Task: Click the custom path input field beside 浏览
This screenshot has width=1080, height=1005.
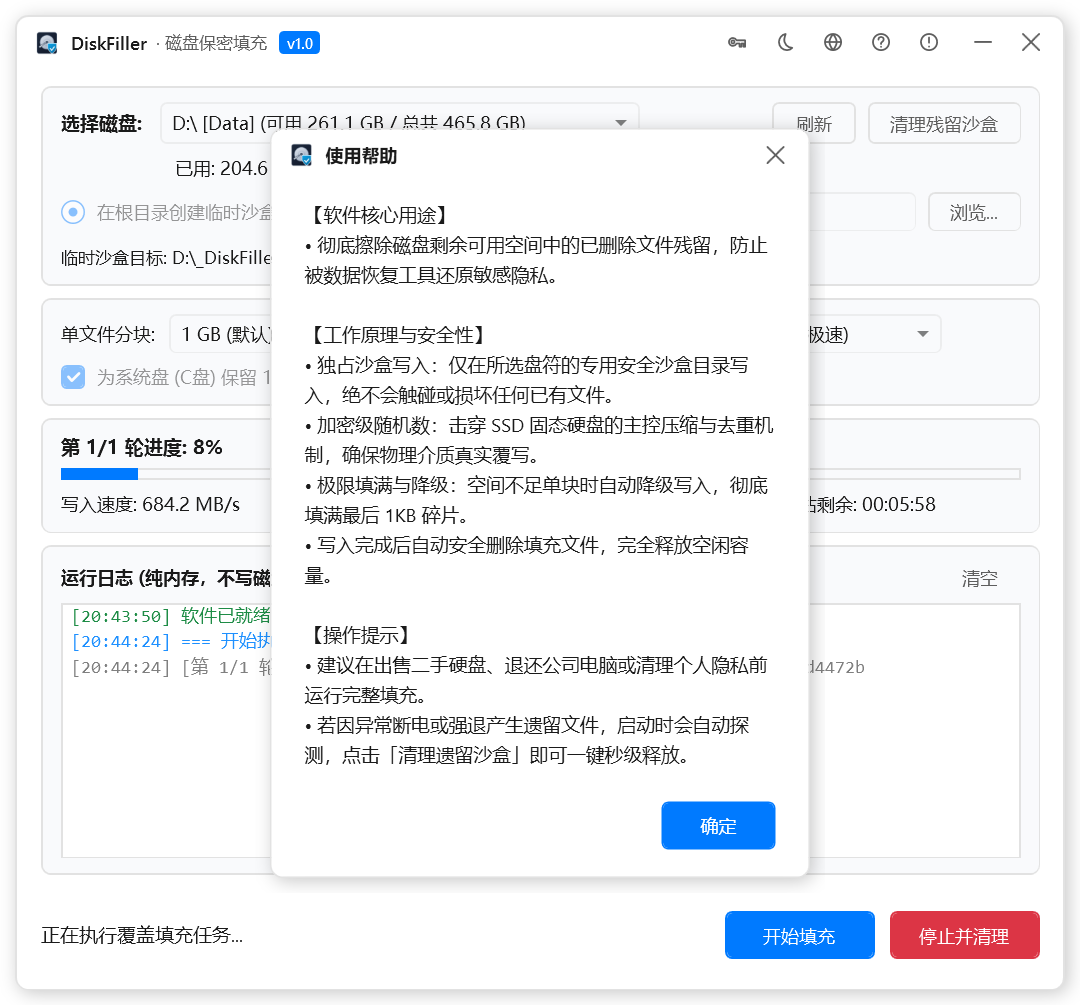Action: click(862, 211)
